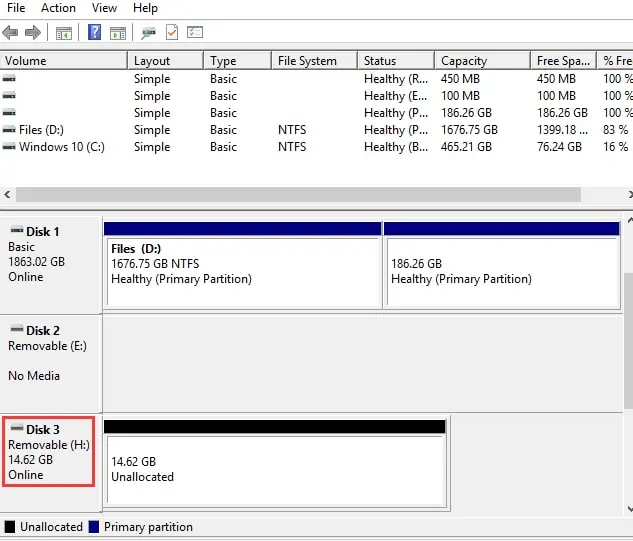Open the Help menu
The width and height of the screenshot is (633, 541).
point(145,8)
